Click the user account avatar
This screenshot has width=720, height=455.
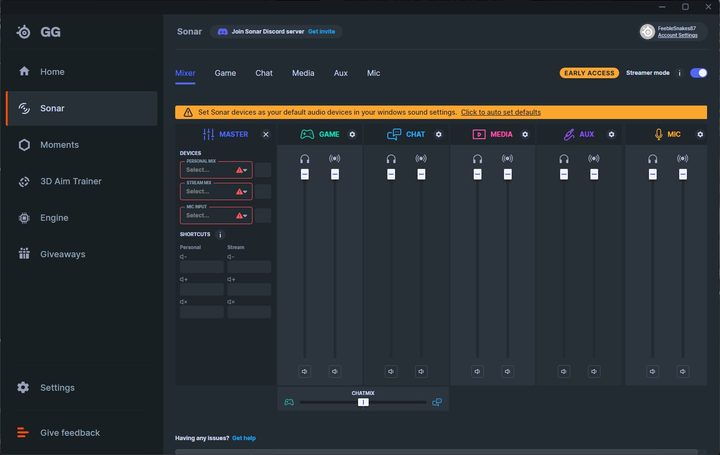click(x=647, y=32)
